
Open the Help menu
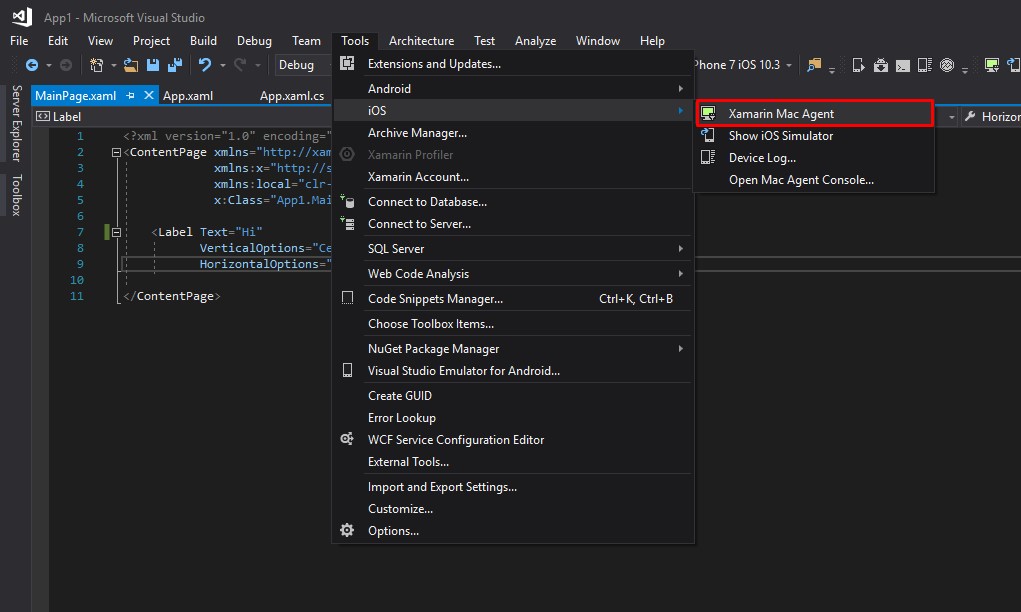[x=652, y=40]
